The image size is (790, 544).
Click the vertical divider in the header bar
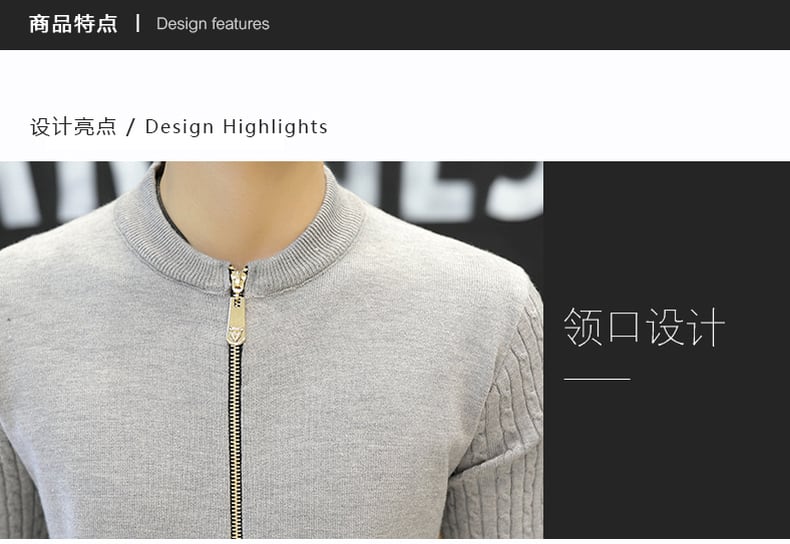(138, 24)
